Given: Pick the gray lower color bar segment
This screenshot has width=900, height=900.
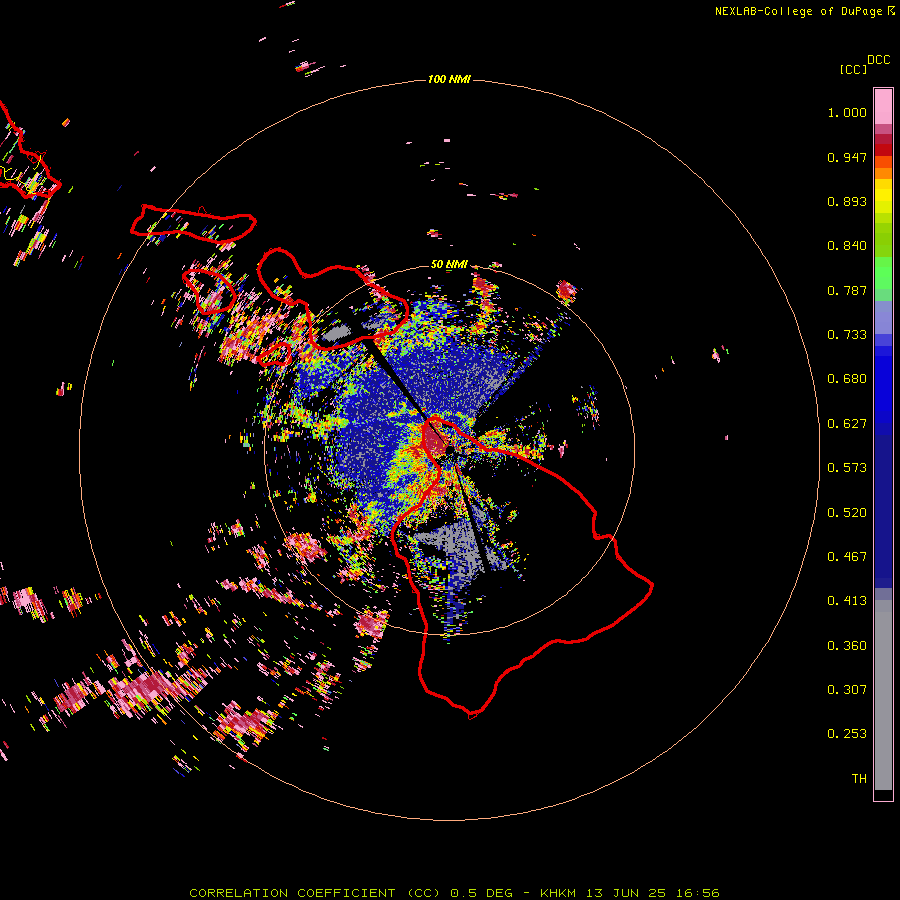Looking at the screenshot, I should coord(883,695).
